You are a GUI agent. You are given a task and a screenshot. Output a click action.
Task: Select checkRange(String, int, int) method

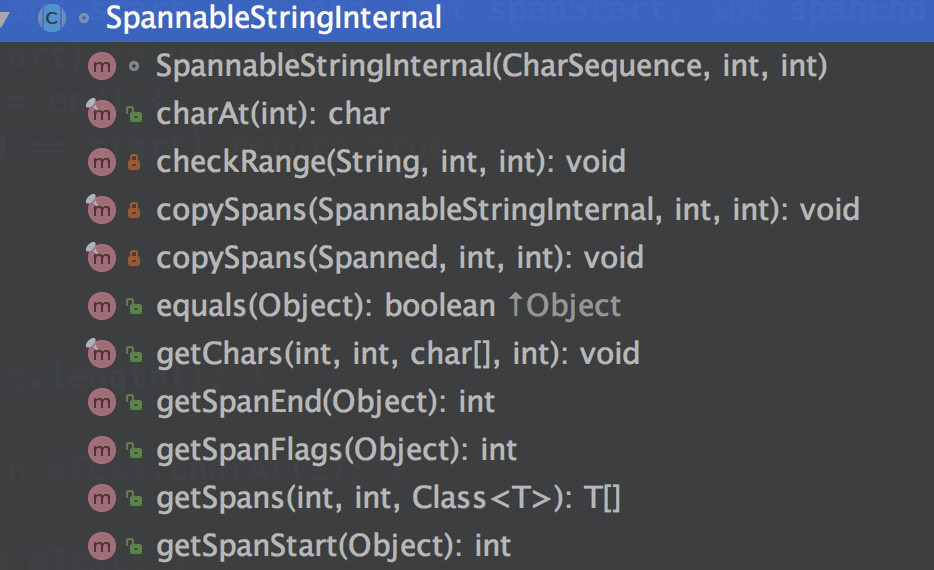(x=390, y=162)
